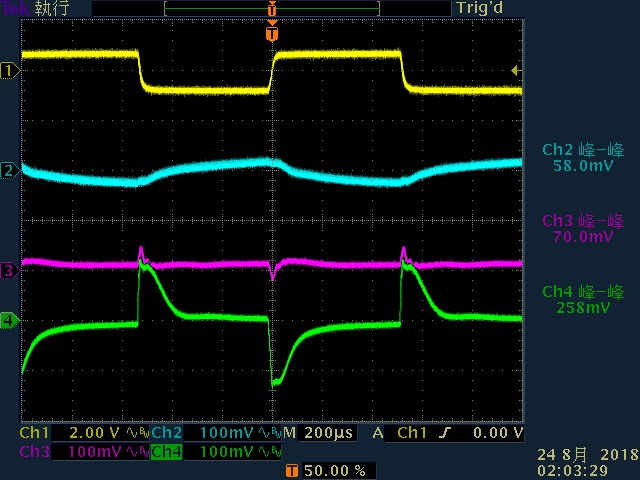Image resolution: width=640 pixels, height=480 pixels.
Task: Click the Ch3 peak-to-peak 70.0mV measurement
Action: [x=583, y=228]
